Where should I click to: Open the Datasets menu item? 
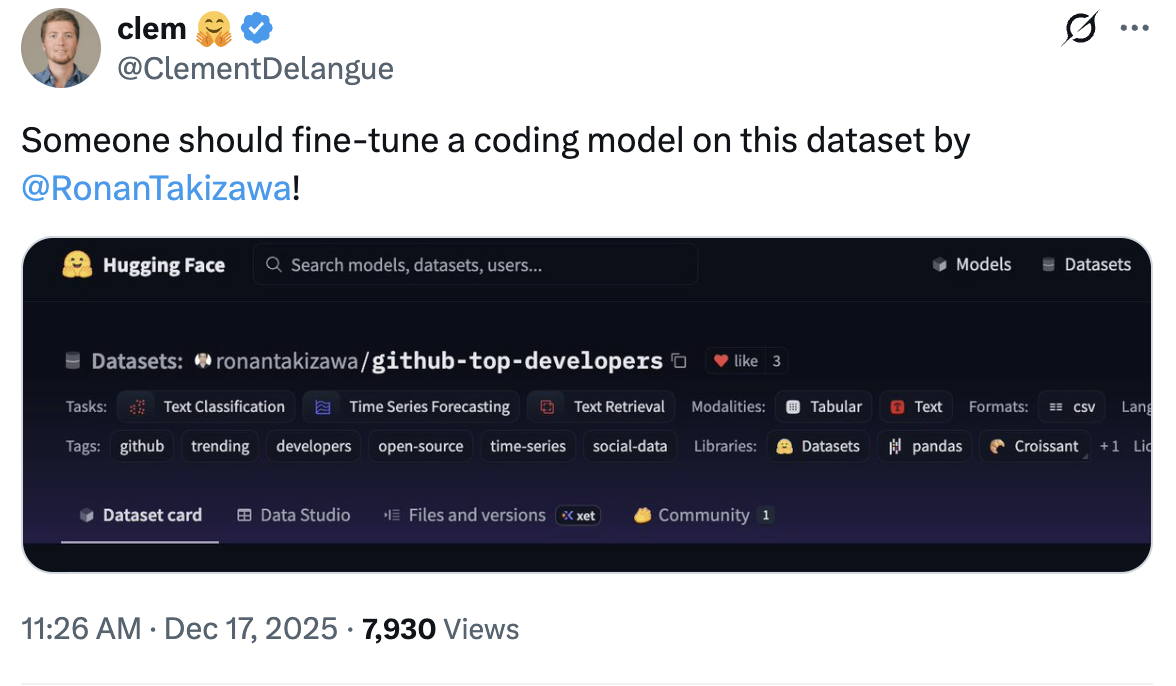[x=1086, y=265]
